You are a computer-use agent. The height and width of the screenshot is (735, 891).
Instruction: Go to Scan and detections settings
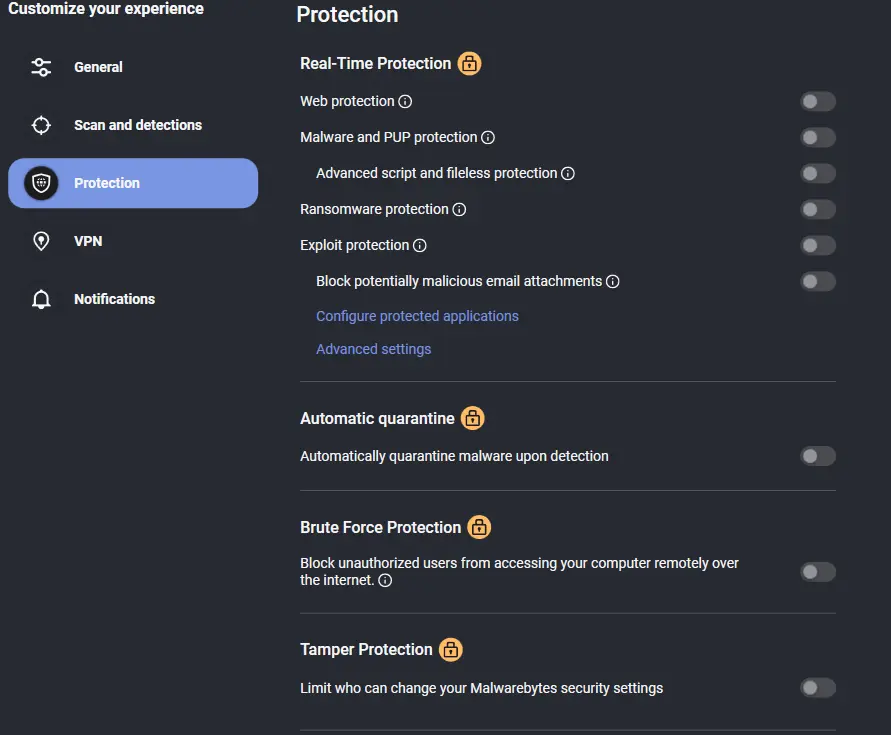click(133, 125)
